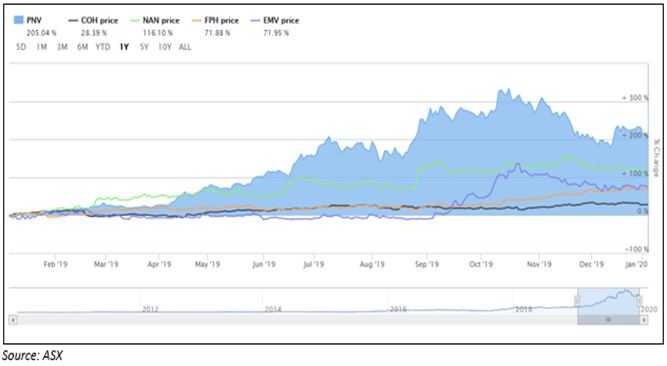Select the 5Y time range

[145, 47]
